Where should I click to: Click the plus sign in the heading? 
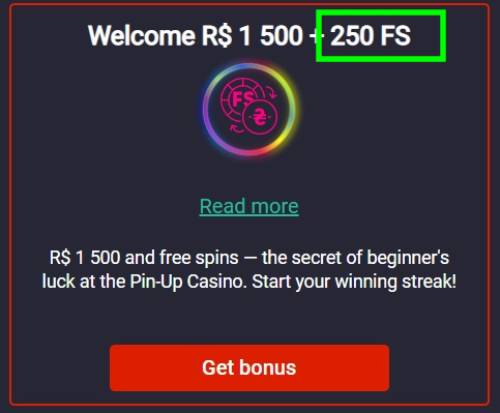pos(315,36)
